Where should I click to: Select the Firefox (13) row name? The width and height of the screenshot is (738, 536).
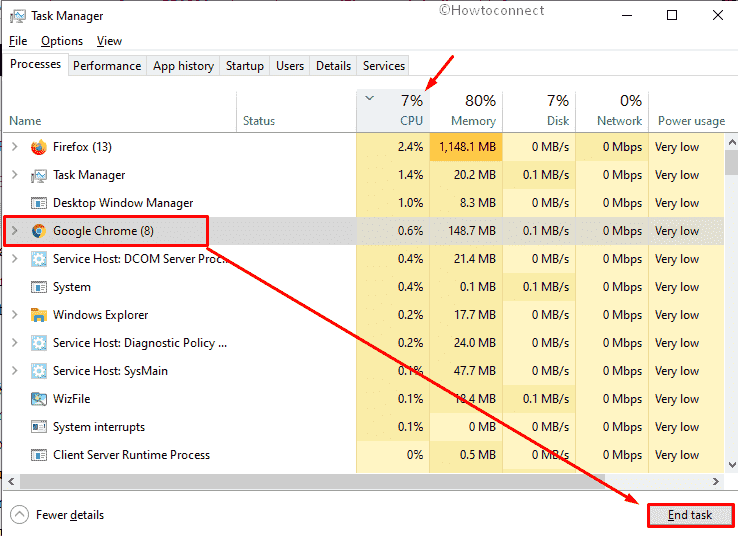coord(82,147)
